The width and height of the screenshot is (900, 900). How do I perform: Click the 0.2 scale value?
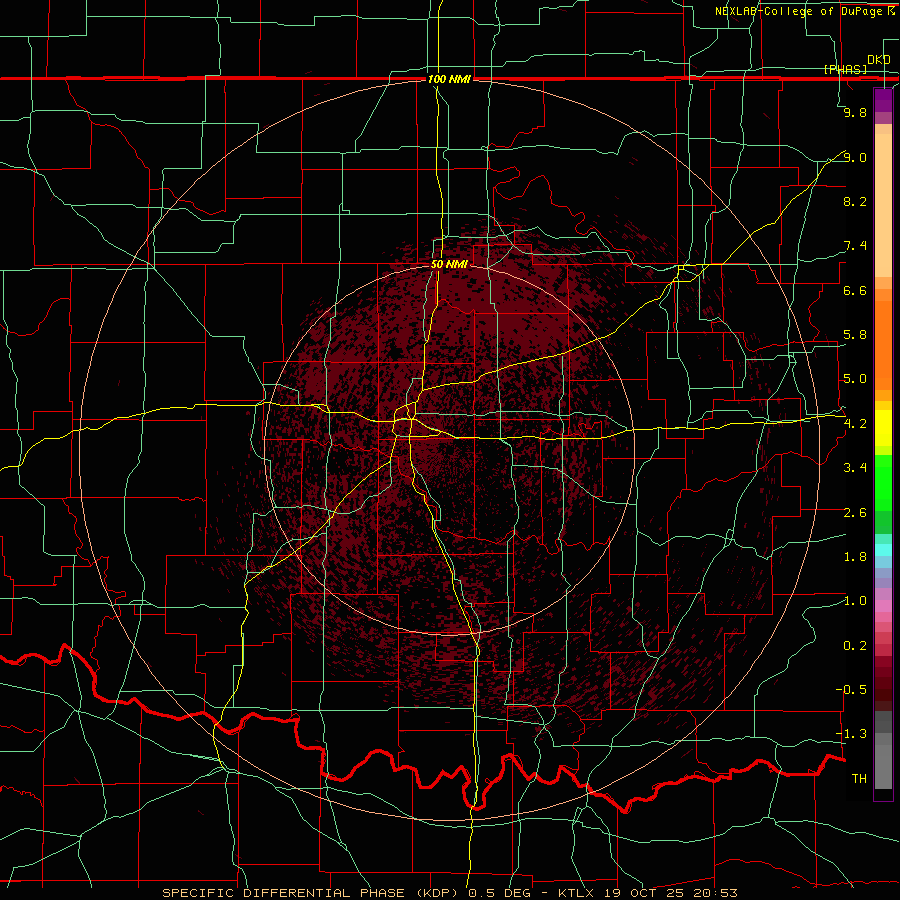pyautogui.click(x=855, y=646)
